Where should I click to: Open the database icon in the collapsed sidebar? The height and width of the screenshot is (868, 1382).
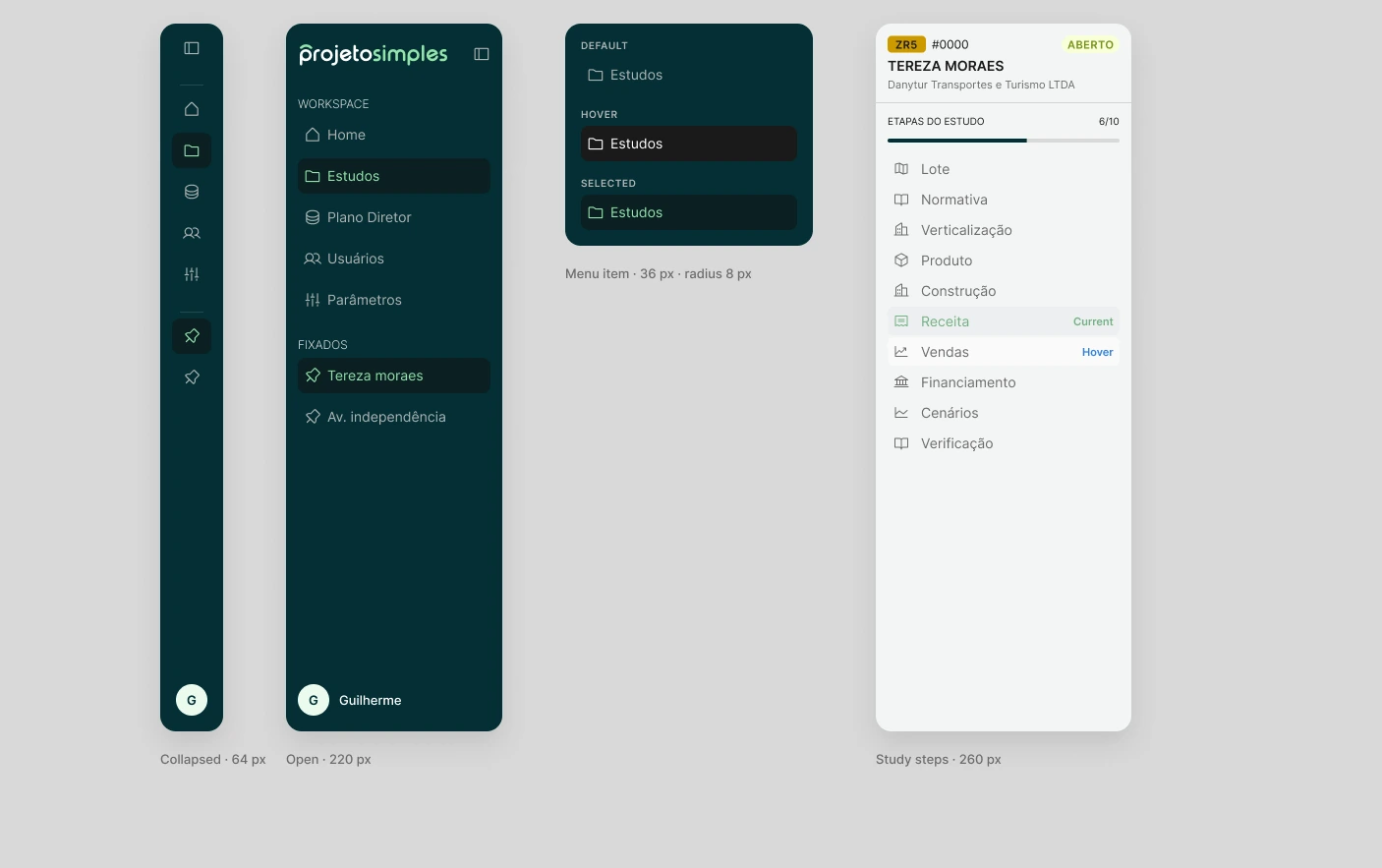tap(192, 192)
